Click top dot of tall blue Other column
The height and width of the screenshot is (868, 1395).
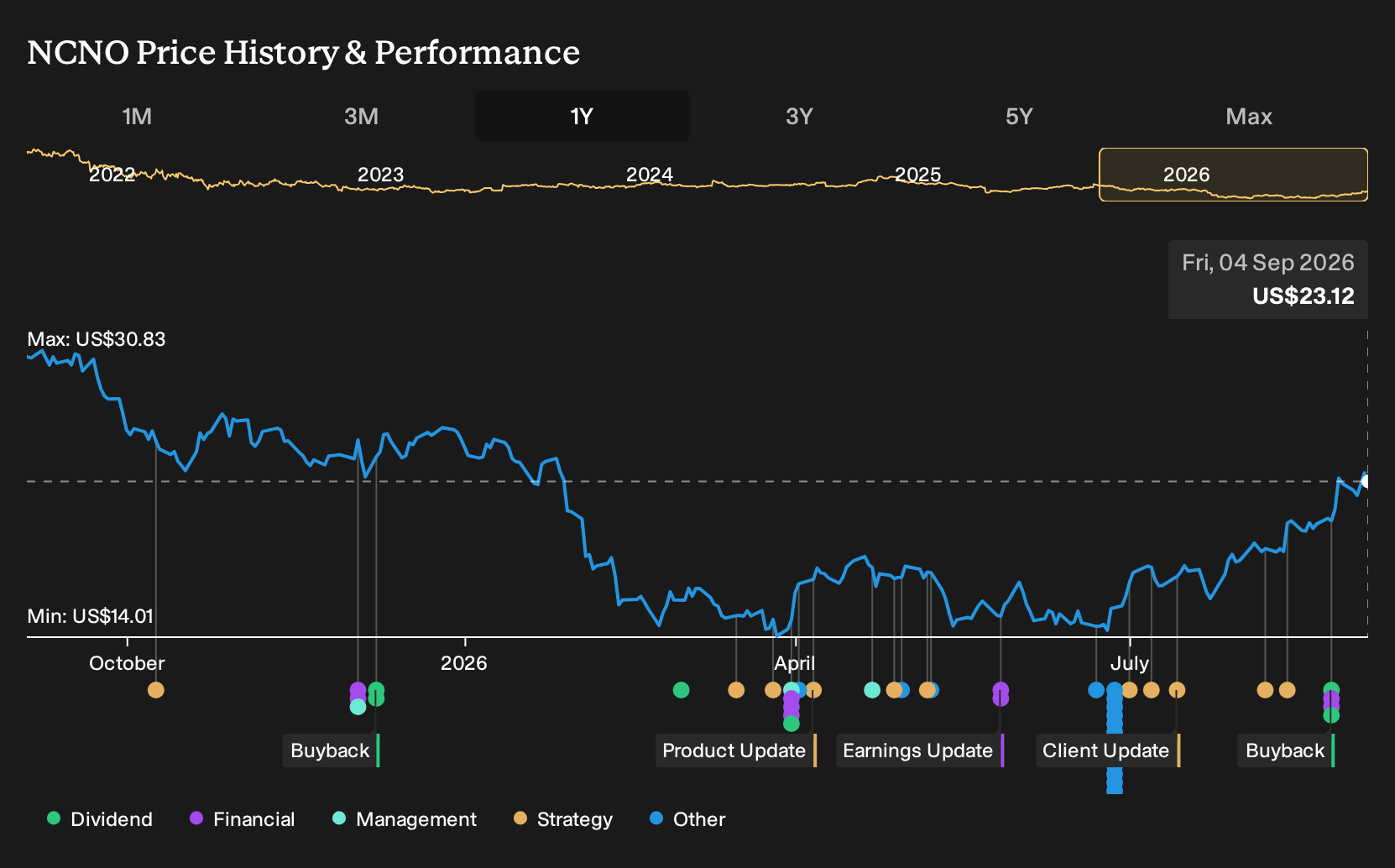coord(1115,690)
